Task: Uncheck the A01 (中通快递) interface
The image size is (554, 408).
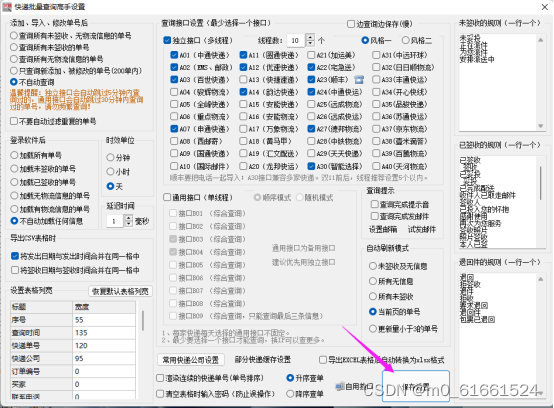Action: [174, 55]
